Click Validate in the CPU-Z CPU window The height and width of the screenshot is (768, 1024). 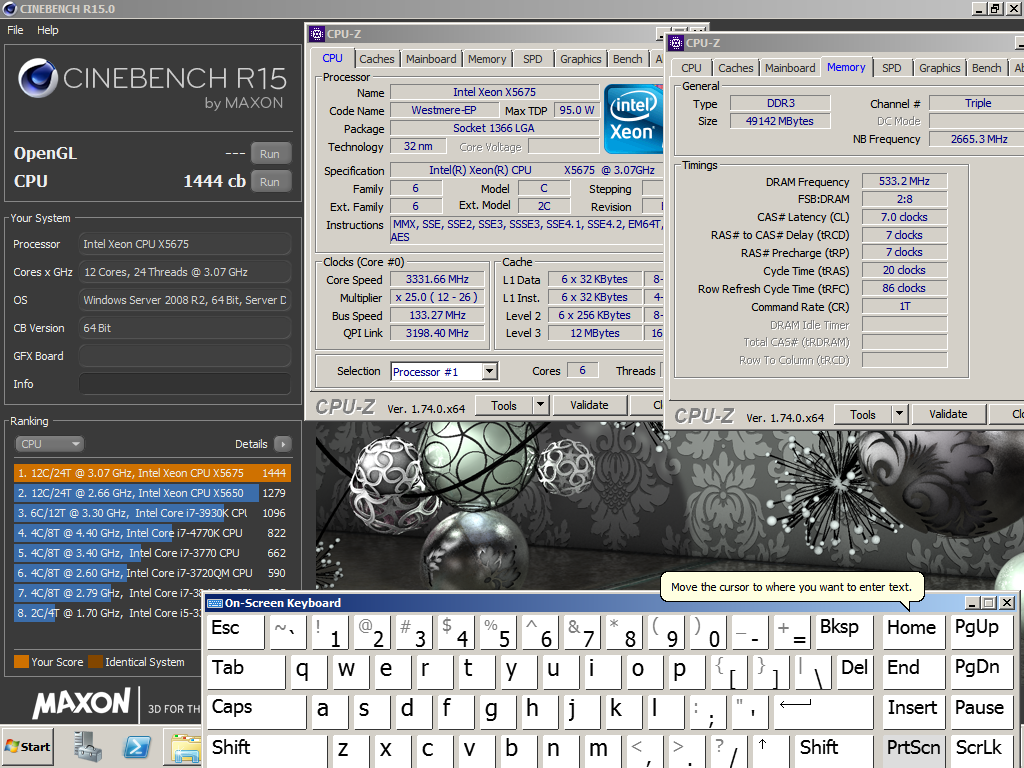coord(589,406)
